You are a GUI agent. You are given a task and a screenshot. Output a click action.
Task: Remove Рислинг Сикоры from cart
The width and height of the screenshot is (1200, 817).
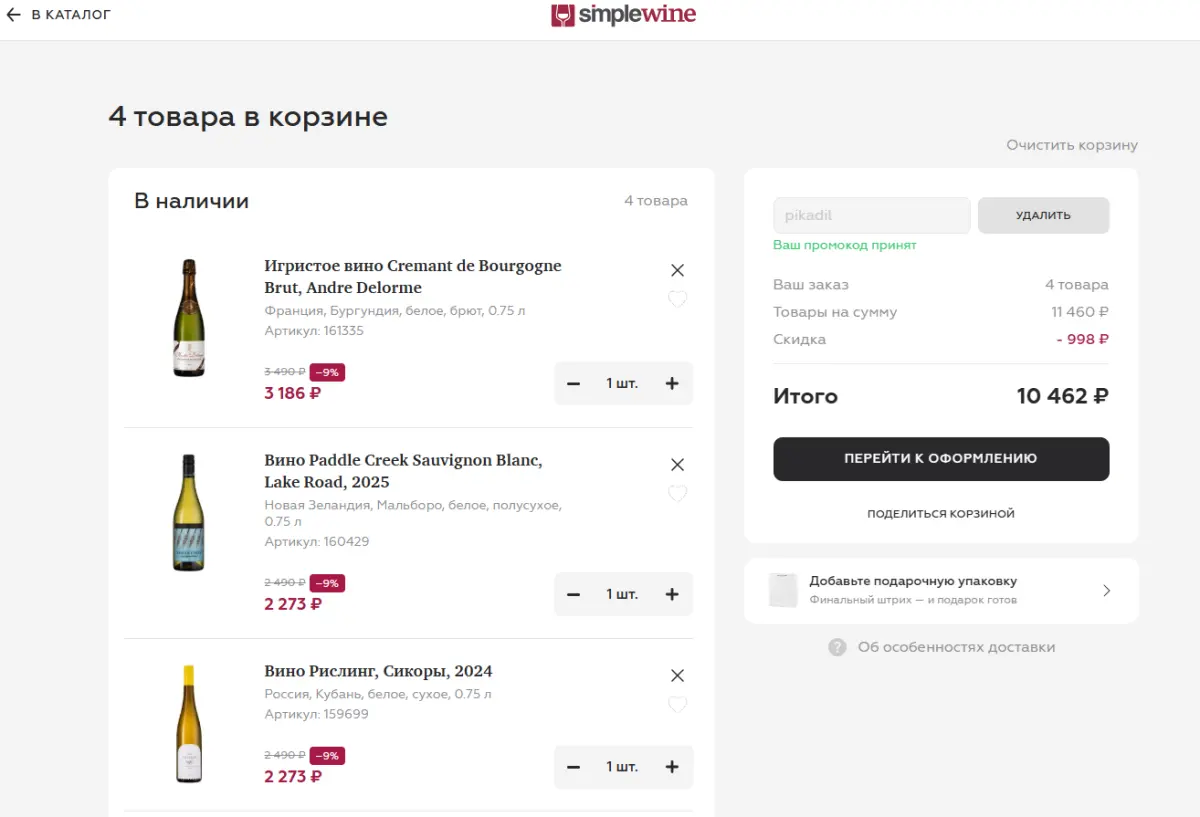click(677, 675)
